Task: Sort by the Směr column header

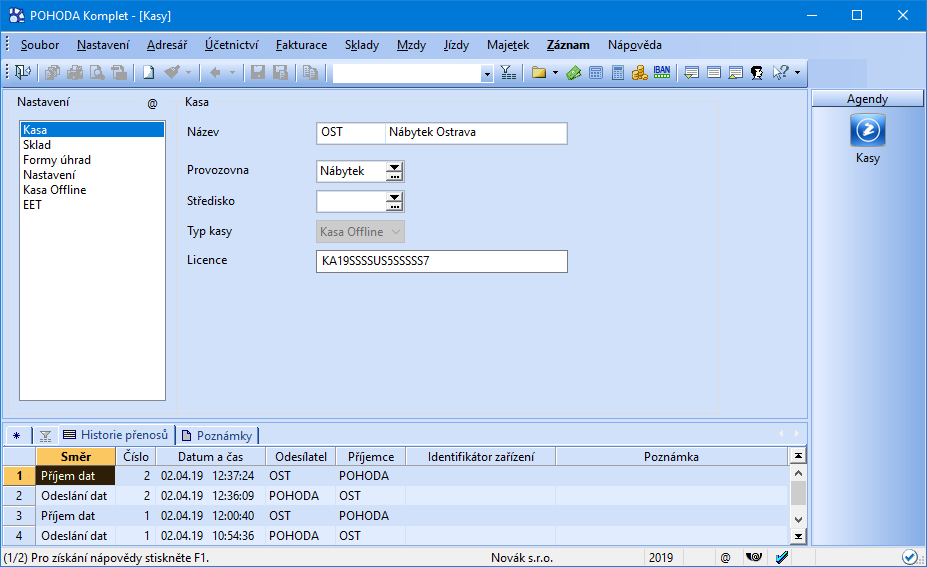Action: point(76,456)
